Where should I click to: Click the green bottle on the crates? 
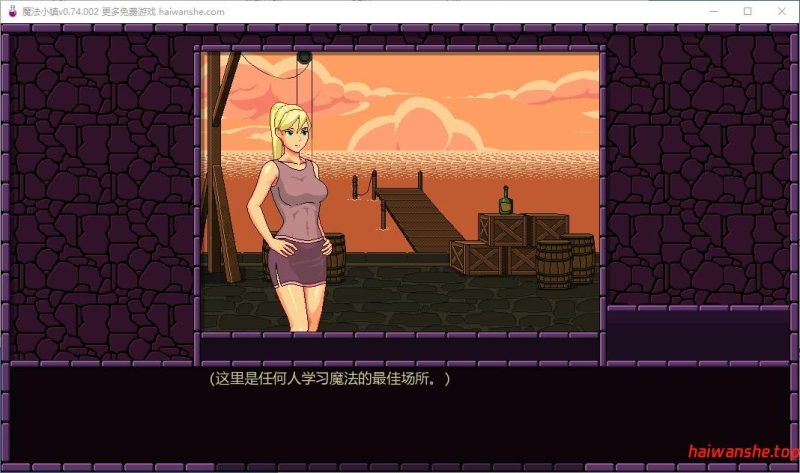505,201
